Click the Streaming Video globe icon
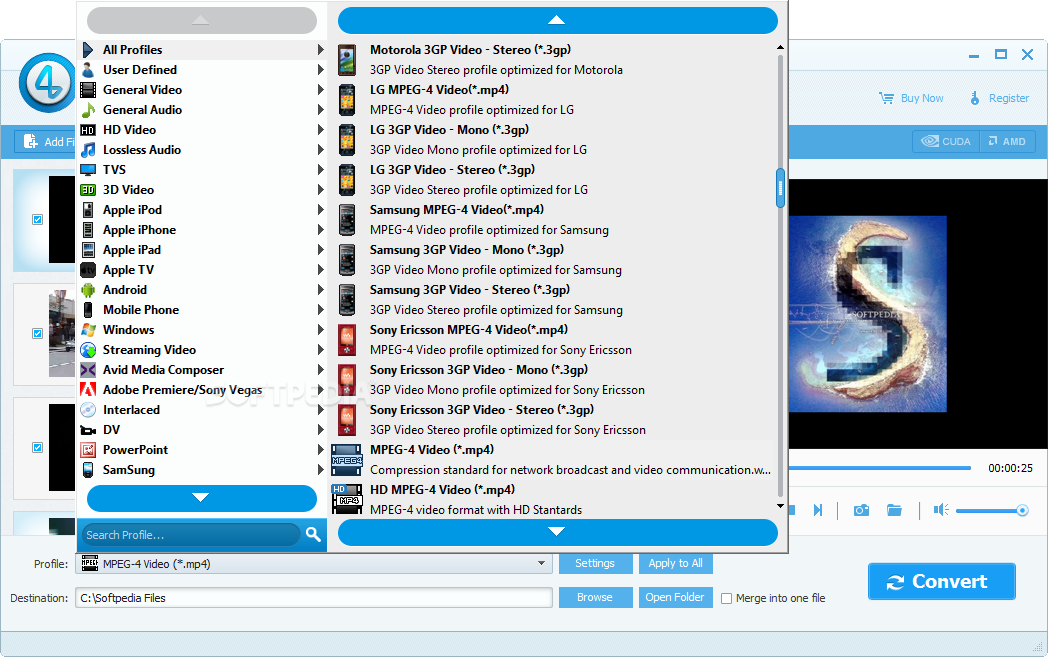 pos(88,350)
